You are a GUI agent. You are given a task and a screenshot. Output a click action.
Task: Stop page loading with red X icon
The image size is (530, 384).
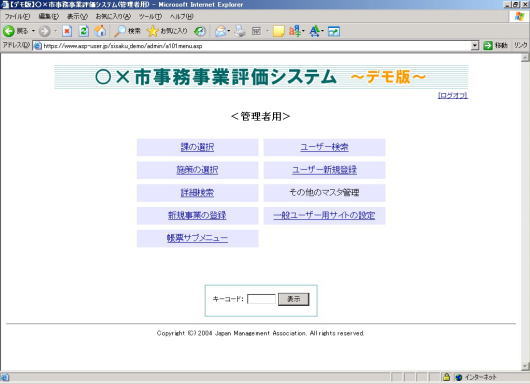[67, 31]
